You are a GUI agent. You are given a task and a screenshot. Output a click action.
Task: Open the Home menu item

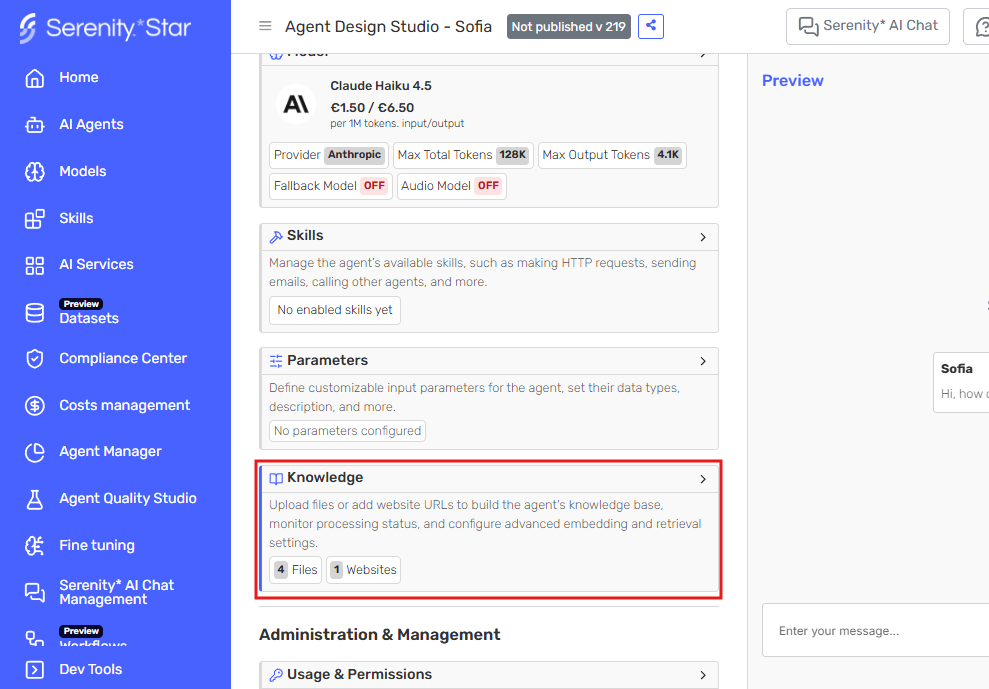(79, 78)
